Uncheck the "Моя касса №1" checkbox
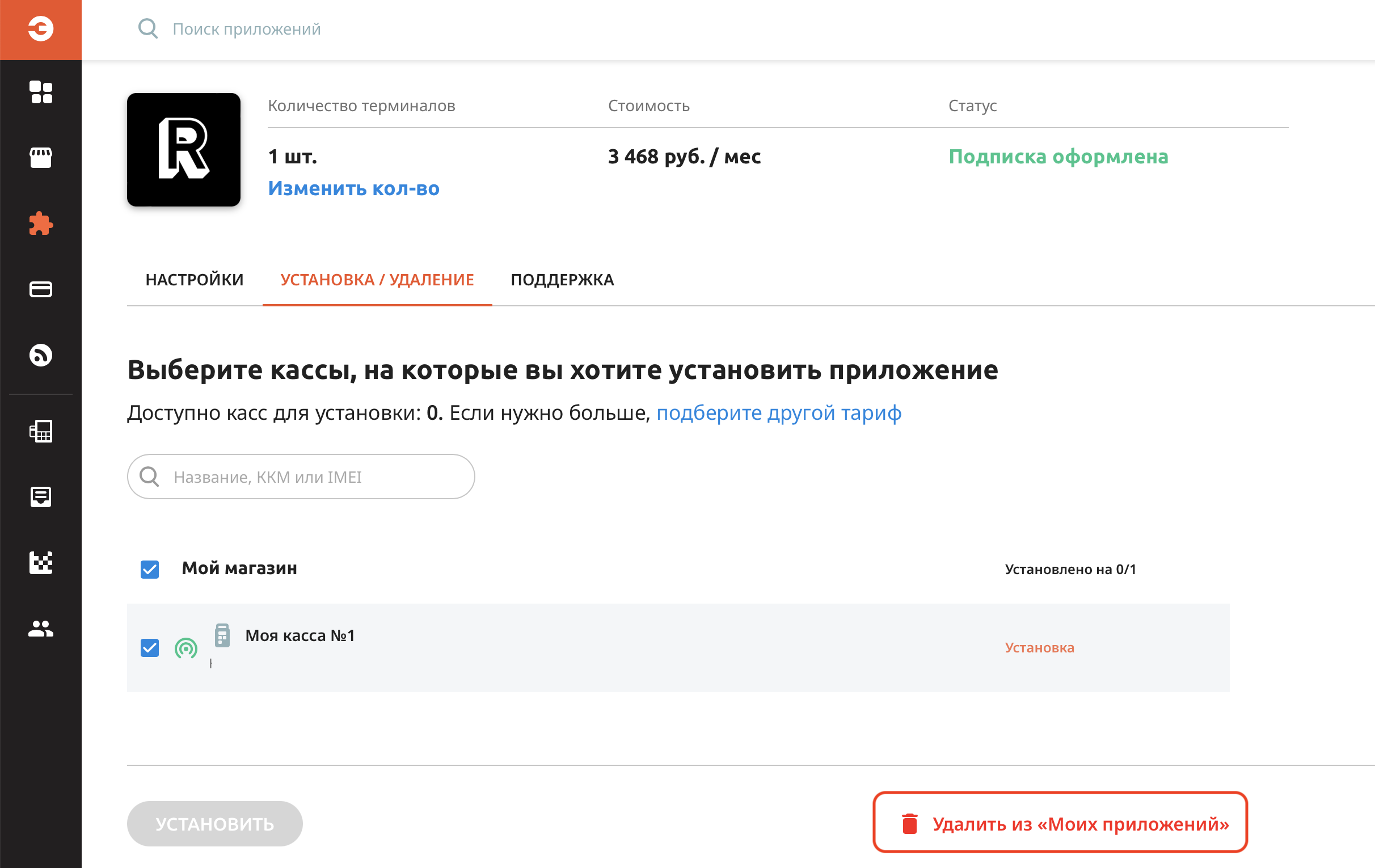 (x=150, y=647)
